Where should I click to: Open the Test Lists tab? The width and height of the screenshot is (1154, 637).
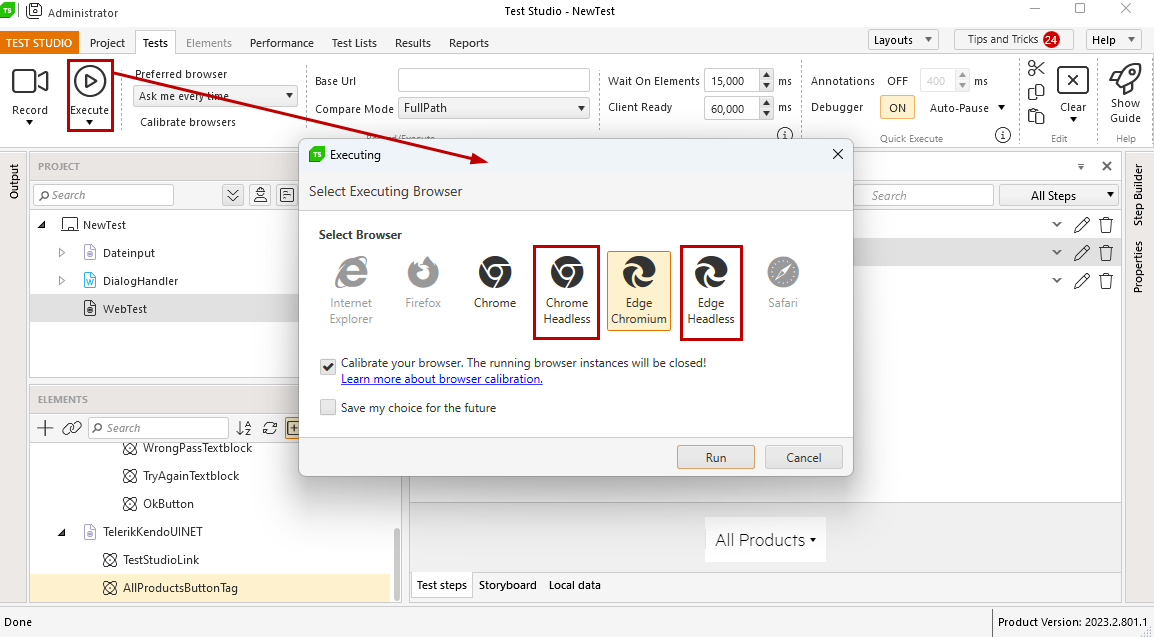354,43
